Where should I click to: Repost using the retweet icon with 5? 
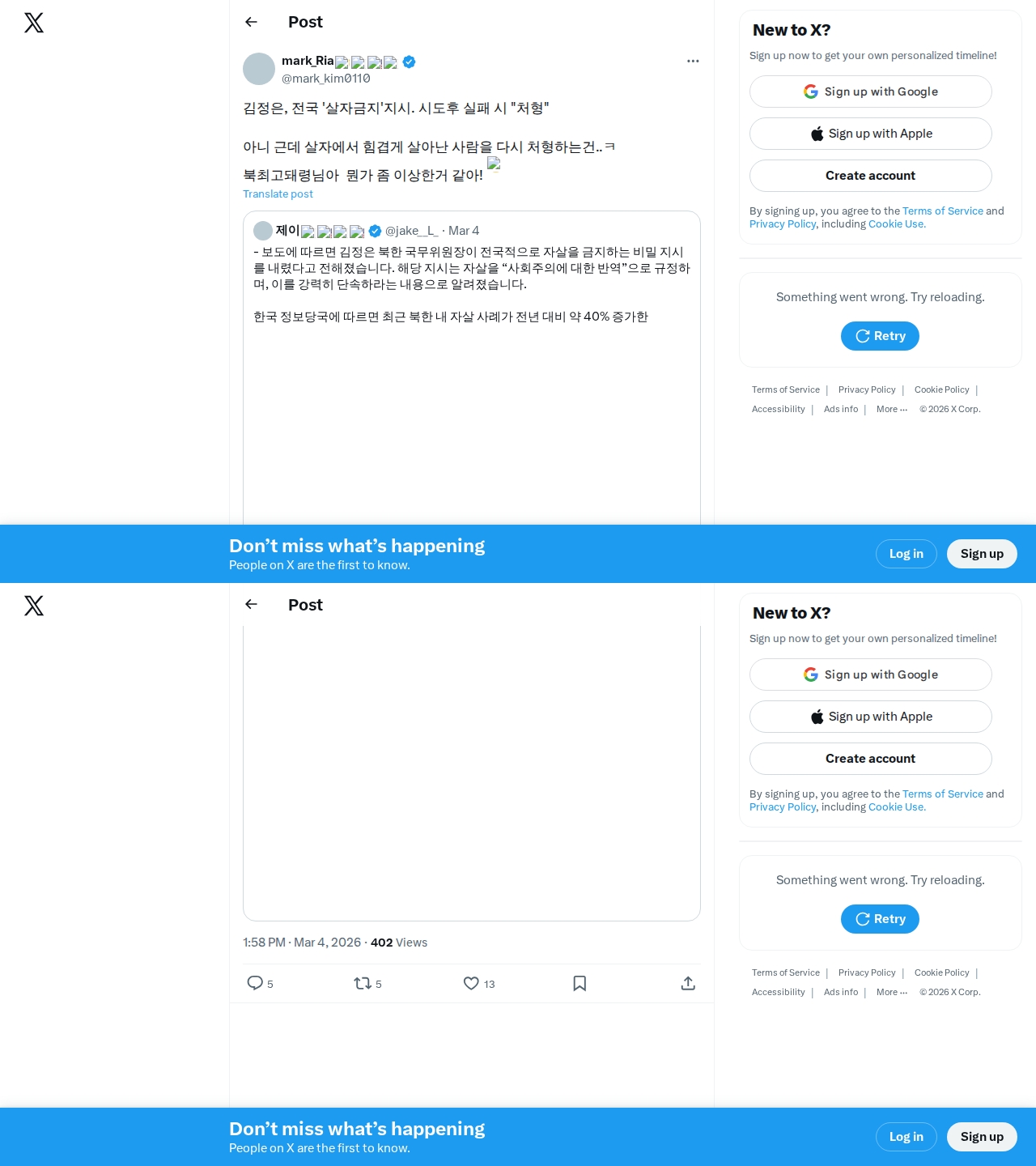pyautogui.click(x=367, y=983)
